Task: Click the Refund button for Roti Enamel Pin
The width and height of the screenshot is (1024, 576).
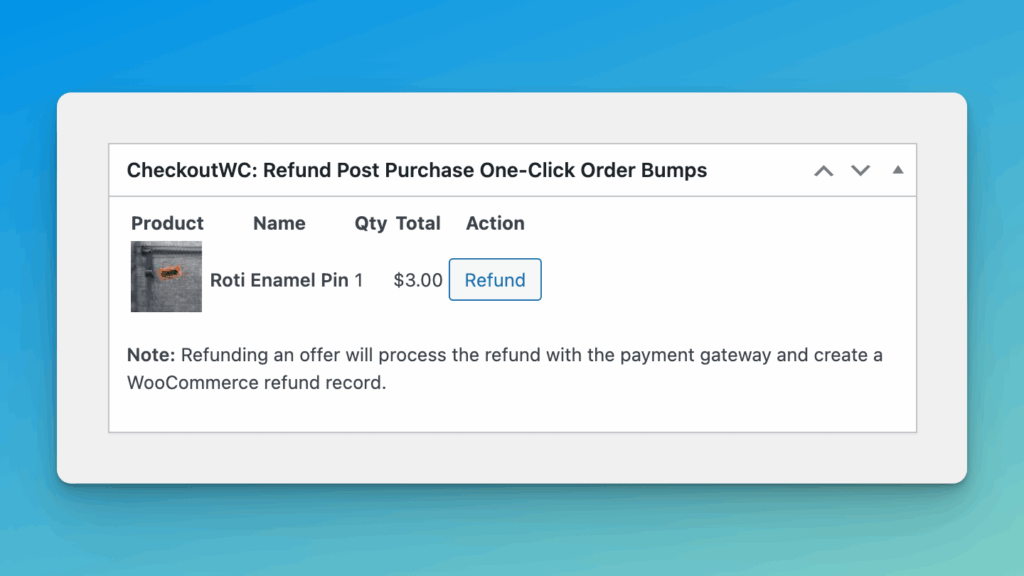Action: point(494,280)
